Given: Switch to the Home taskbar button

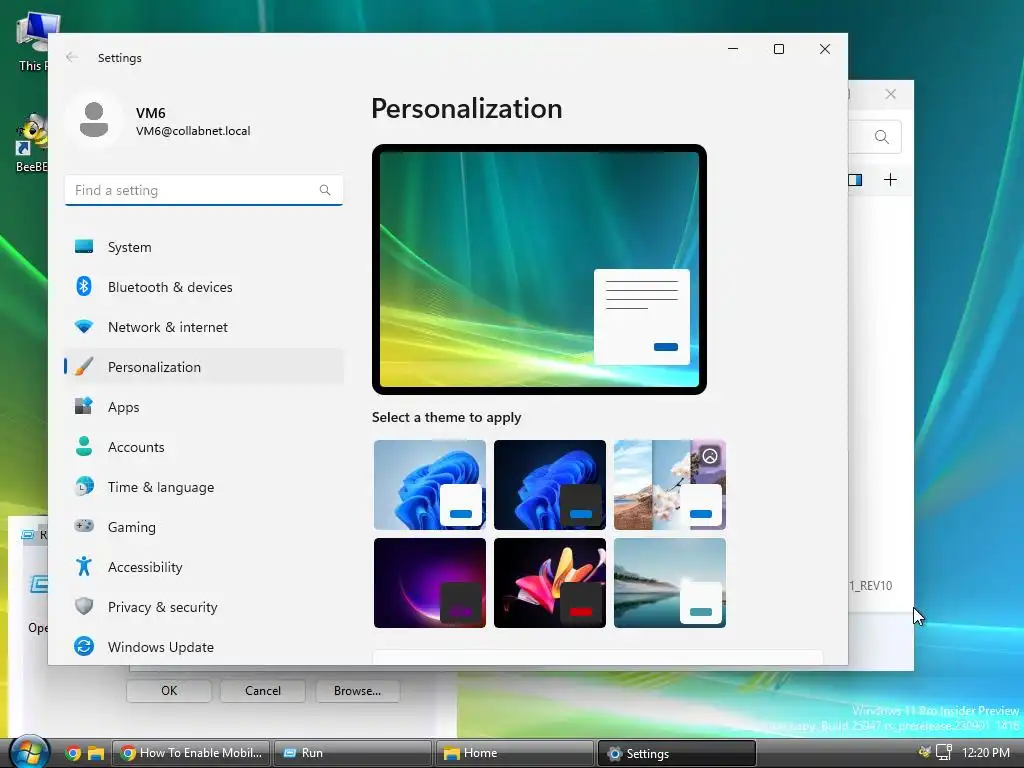Looking at the screenshot, I should pos(515,753).
